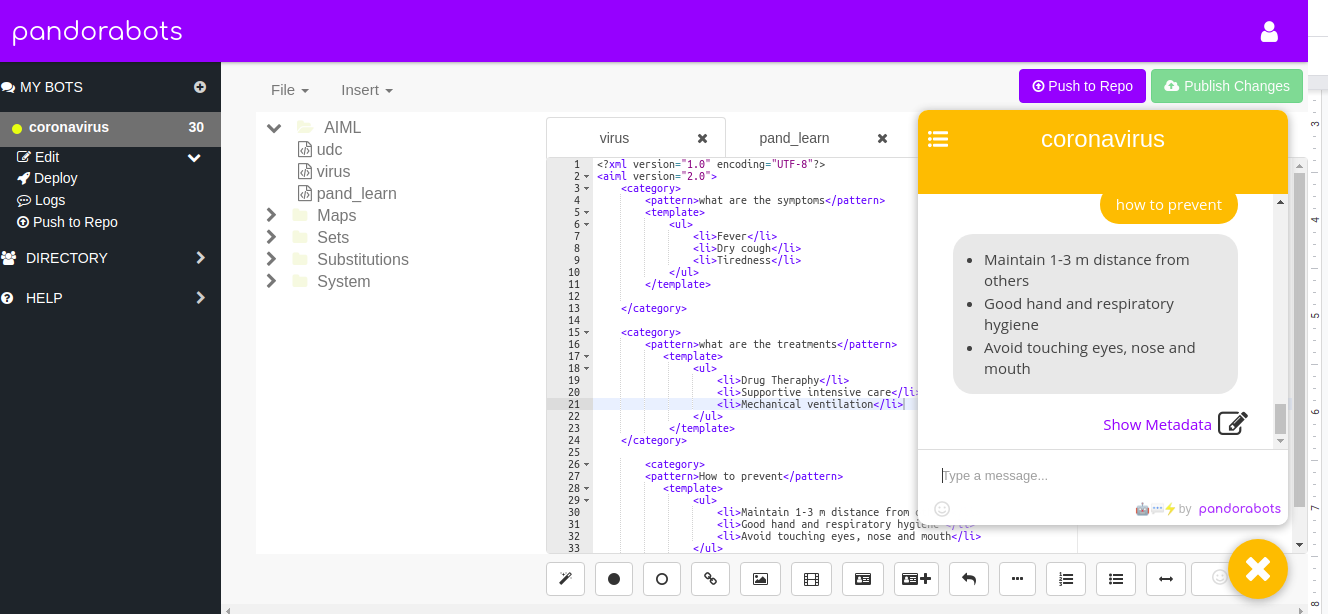
Task: Click the horizontal double-arrow icon
Action: tap(1165, 578)
